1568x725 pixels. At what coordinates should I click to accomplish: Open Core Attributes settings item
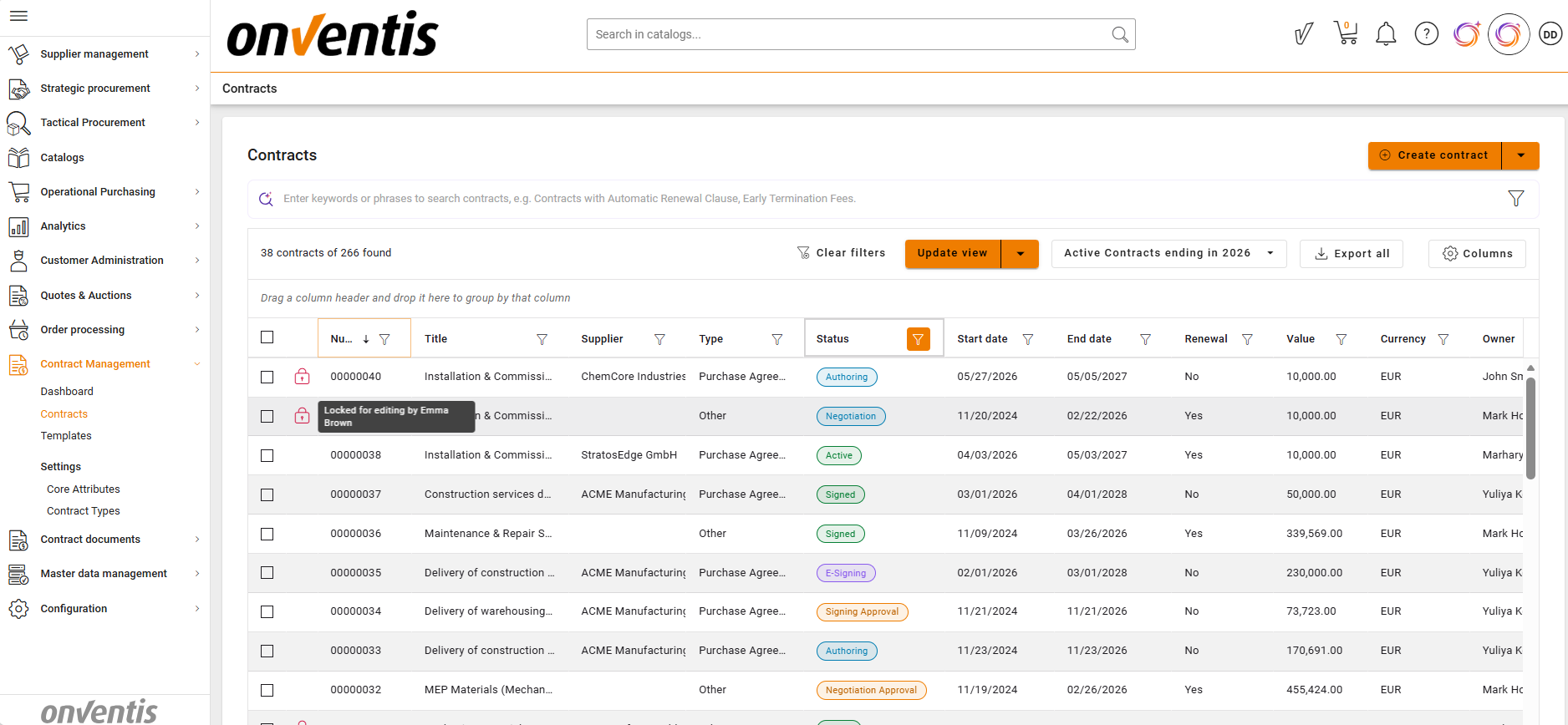[84, 489]
